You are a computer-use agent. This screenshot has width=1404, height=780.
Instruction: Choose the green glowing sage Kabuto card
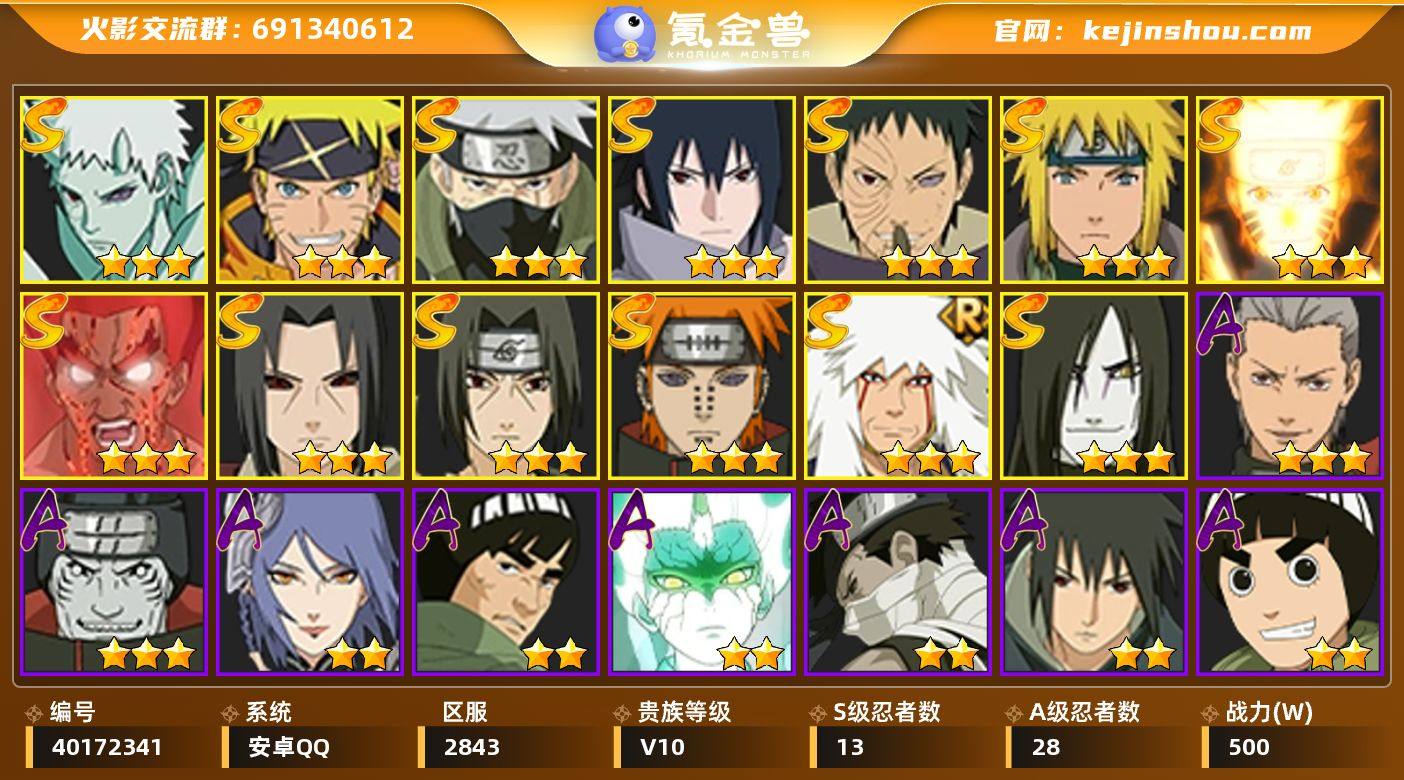(702, 582)
